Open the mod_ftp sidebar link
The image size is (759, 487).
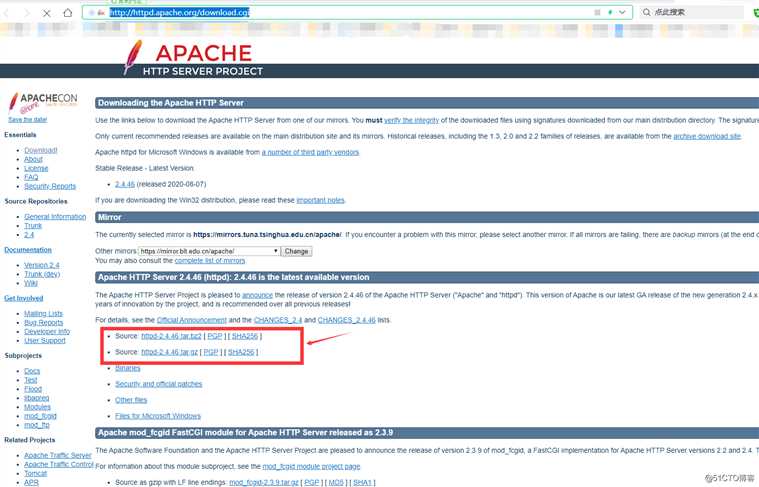tap(37, 425)
